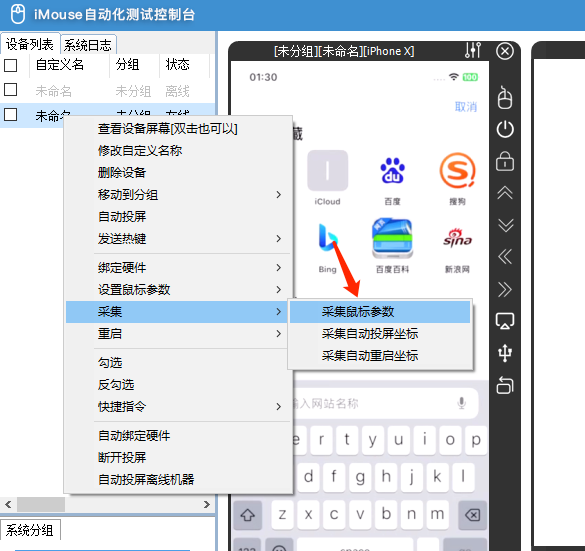The width and height of the screenshot is (585, 551).
Task: Switch to the 系统日志 tab
Action: (88, 45)
